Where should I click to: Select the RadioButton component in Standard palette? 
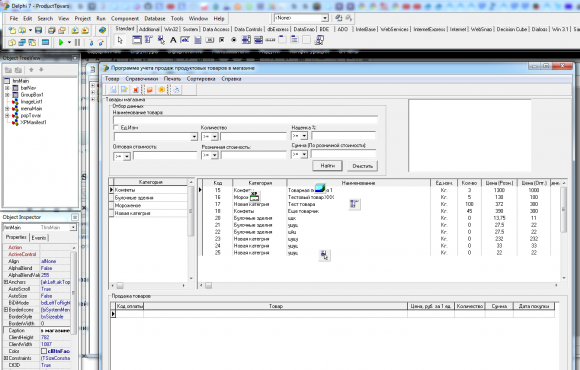234,40
